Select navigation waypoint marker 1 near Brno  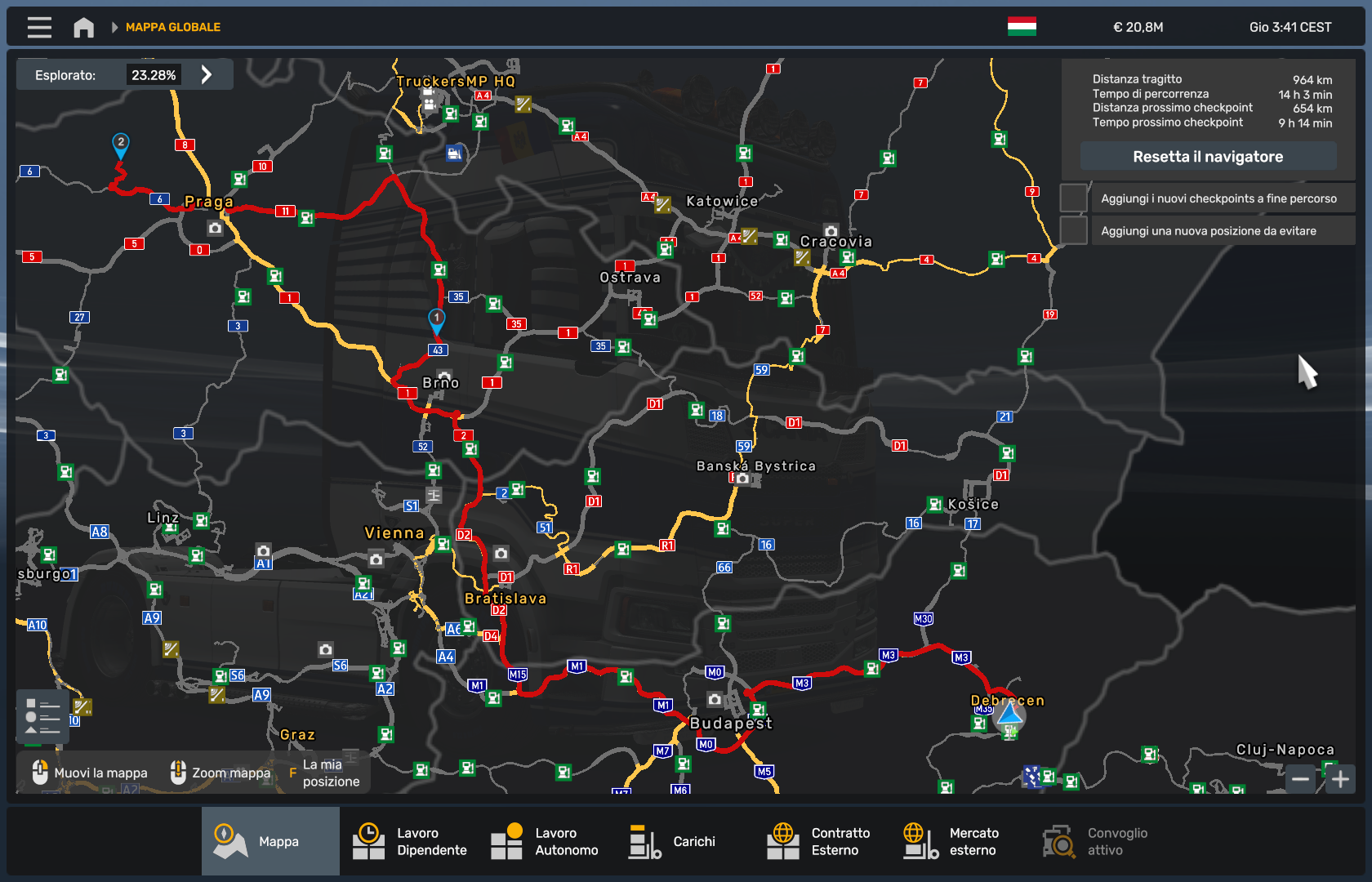coord(437,320)
